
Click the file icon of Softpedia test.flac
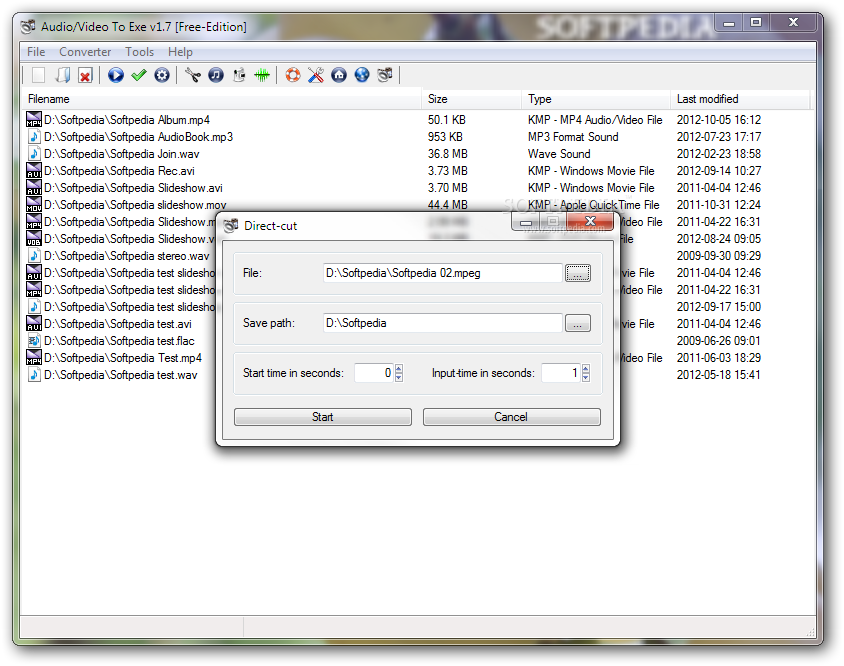34,341
